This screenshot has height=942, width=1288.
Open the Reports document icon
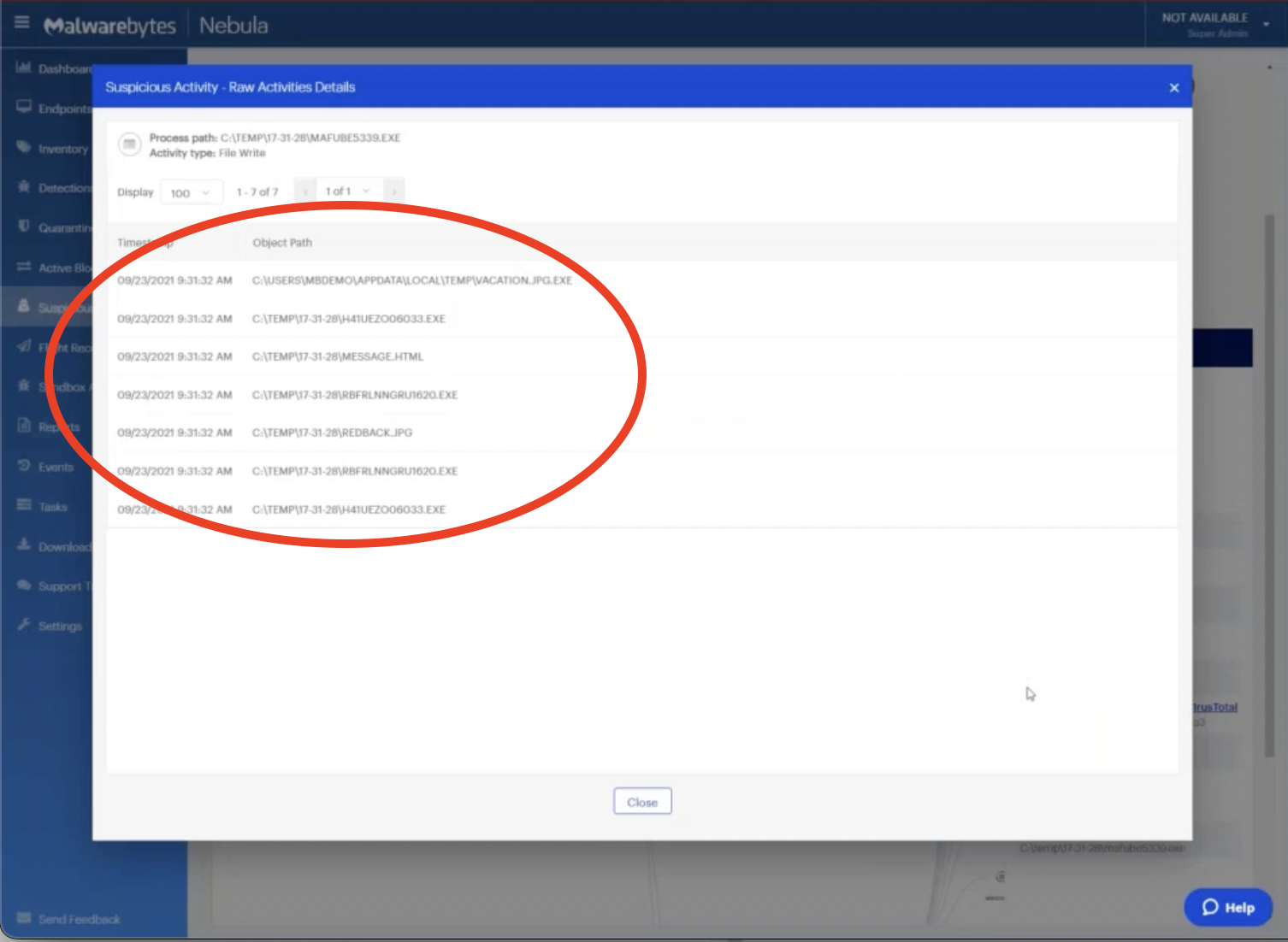click(23, 426)
